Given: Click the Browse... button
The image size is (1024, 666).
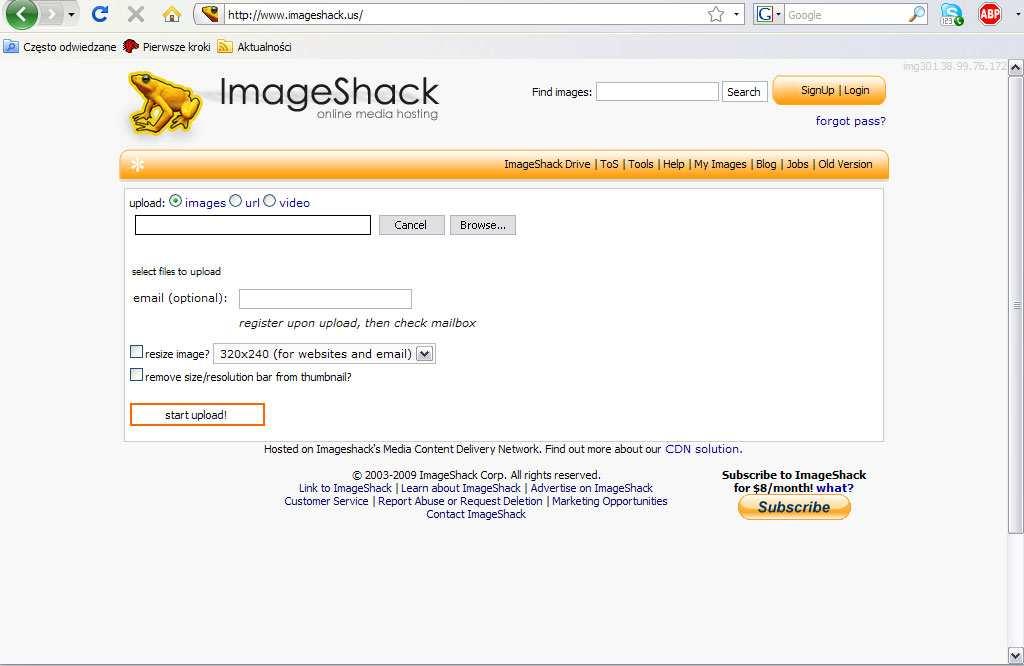Looking at the screenshot, I should click(483, 225).
